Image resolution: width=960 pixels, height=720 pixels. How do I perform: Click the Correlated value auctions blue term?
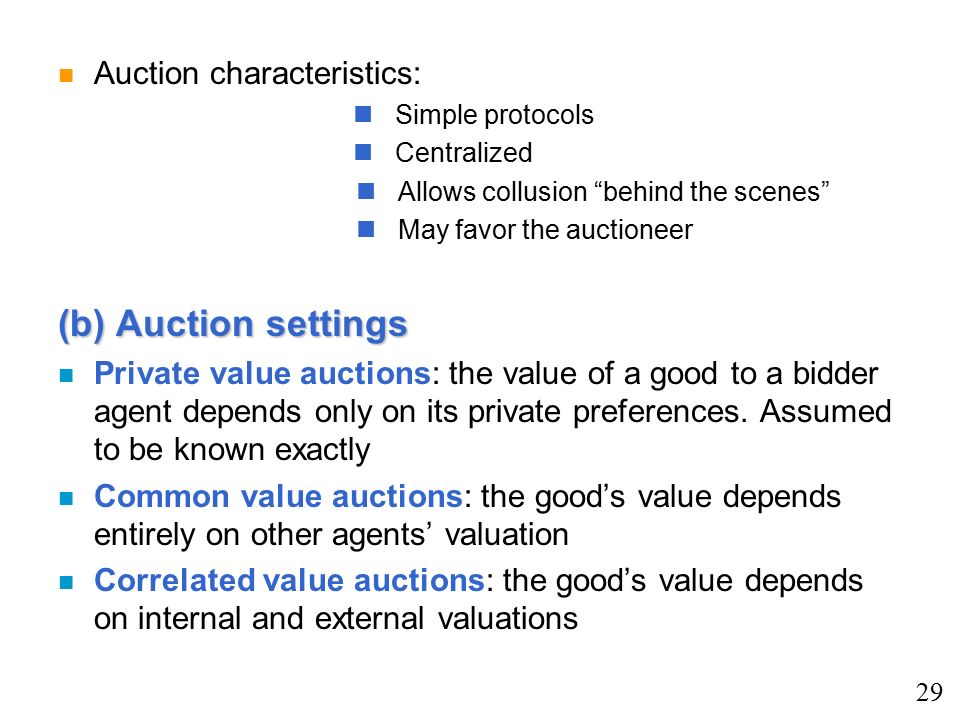290,580
